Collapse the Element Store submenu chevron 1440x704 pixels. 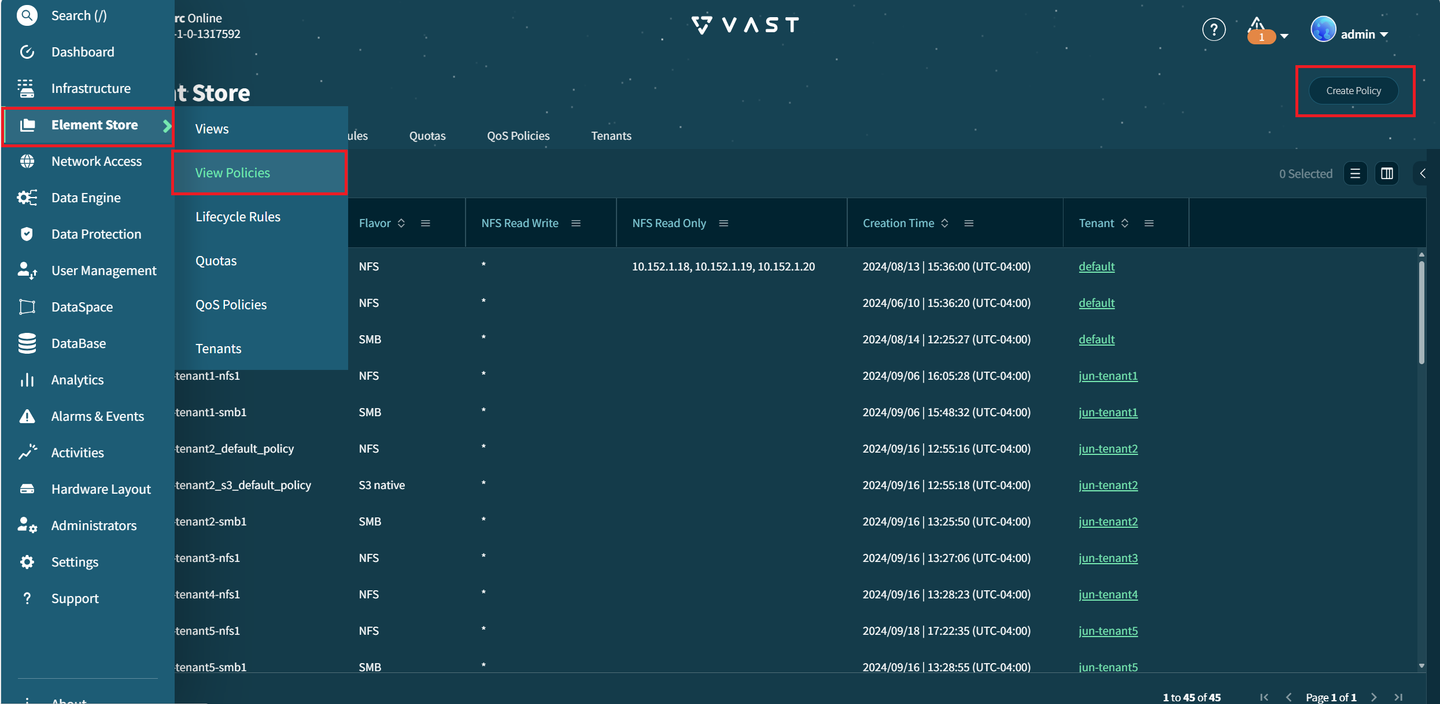[x=167, y=125]
